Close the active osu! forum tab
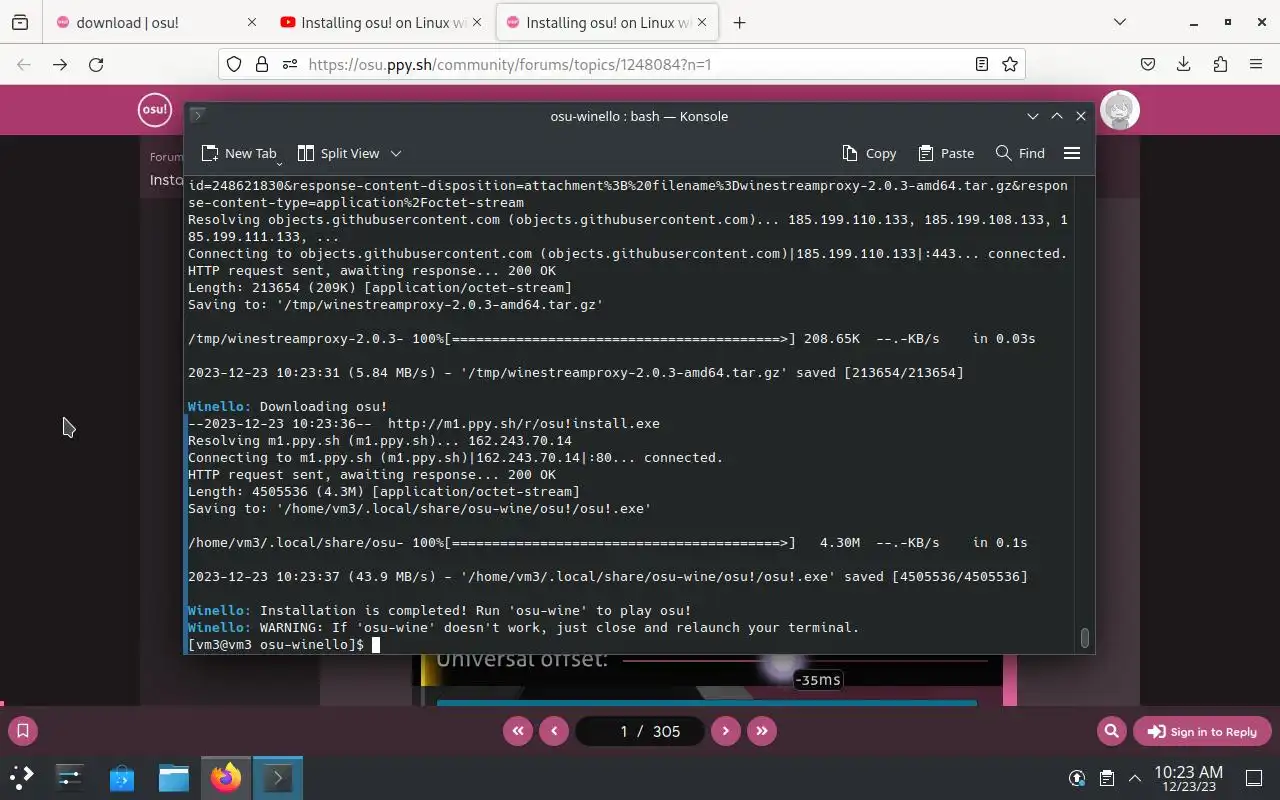The width and height of the screenshot is (1280, 800). point(701,22)
